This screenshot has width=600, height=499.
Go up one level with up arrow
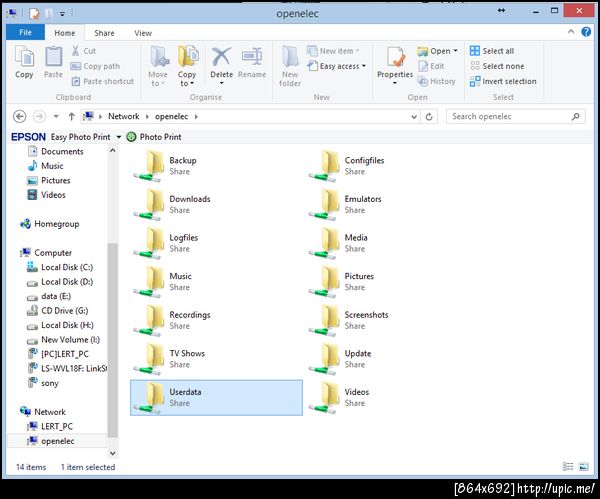[x=71, y=116]
